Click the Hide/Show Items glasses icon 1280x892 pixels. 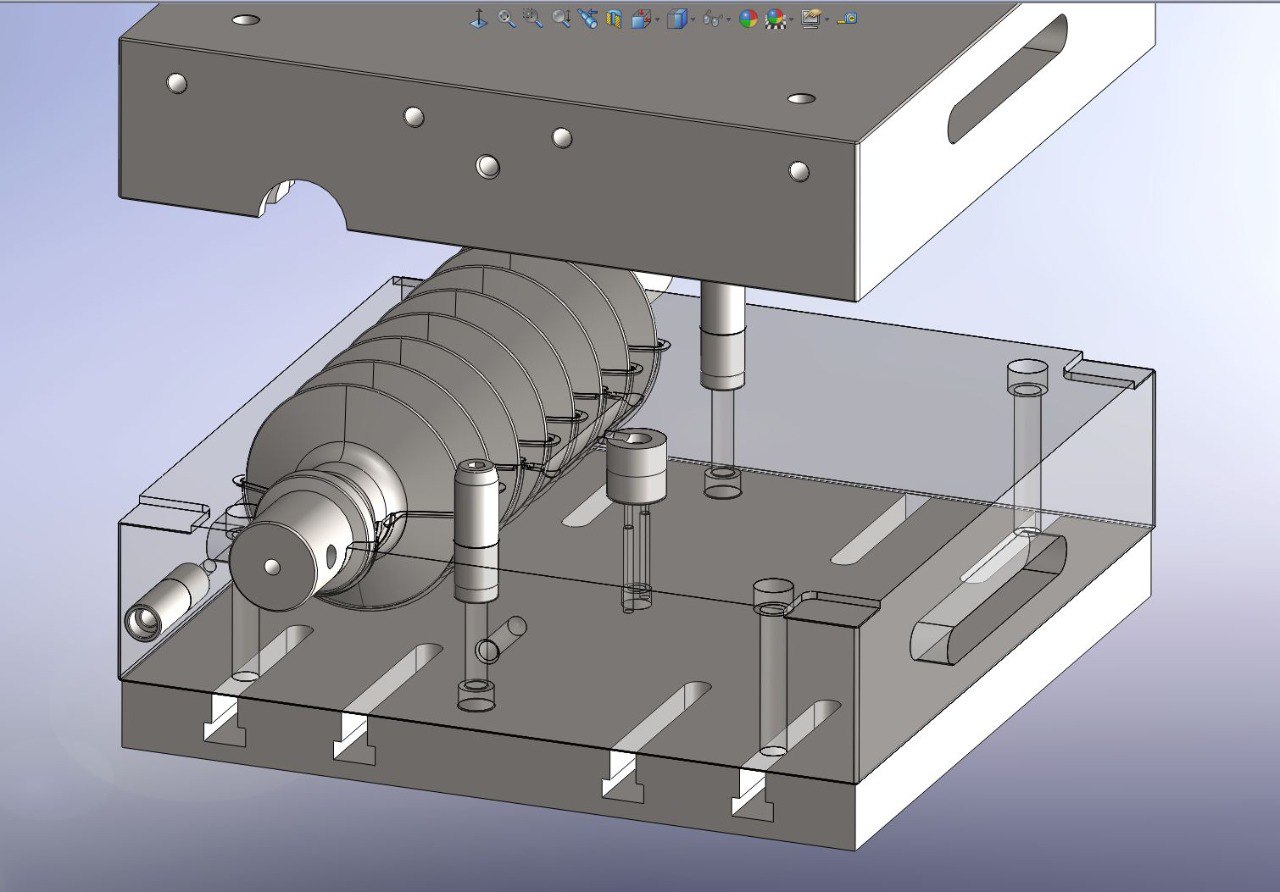coord(712,18)
